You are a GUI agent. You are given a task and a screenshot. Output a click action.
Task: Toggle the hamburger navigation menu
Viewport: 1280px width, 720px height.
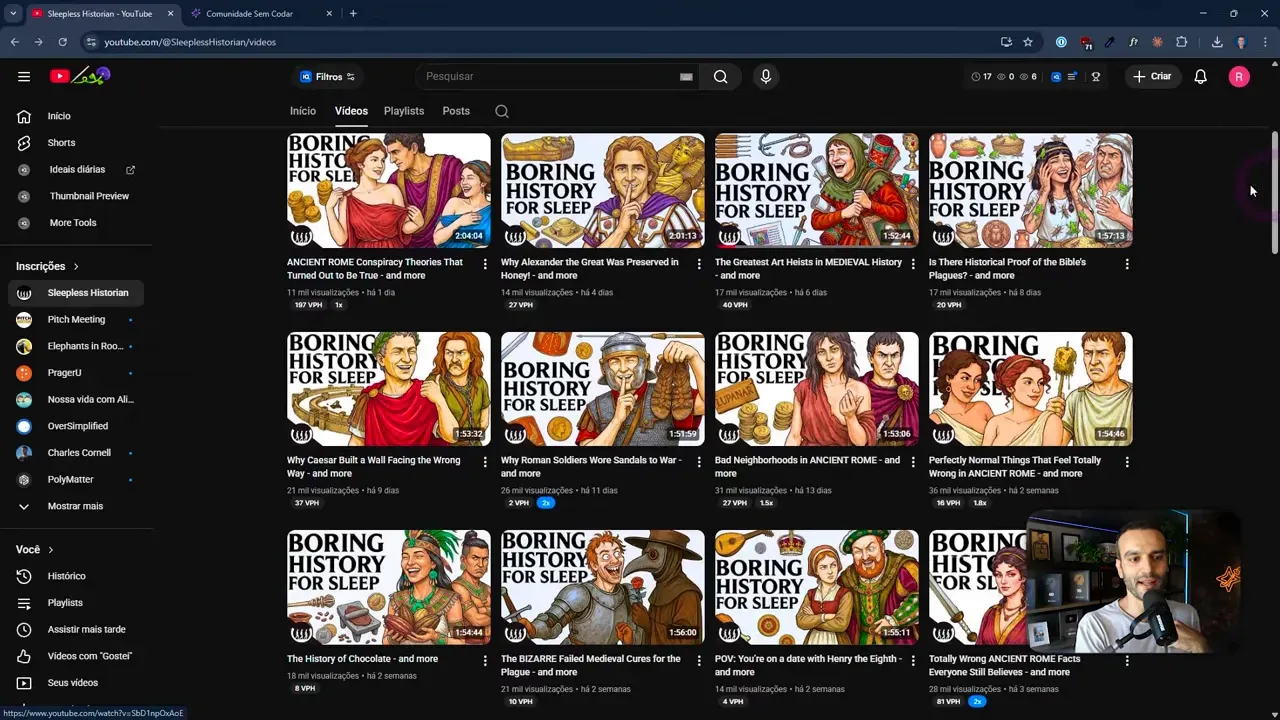click(24, 76)
